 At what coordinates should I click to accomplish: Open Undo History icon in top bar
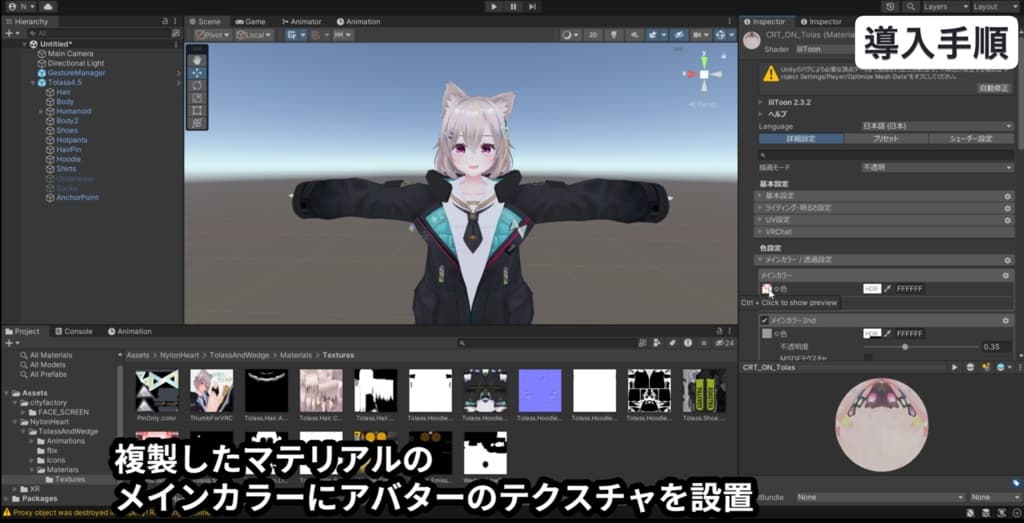pyautogui.click(x=890, y=7)
